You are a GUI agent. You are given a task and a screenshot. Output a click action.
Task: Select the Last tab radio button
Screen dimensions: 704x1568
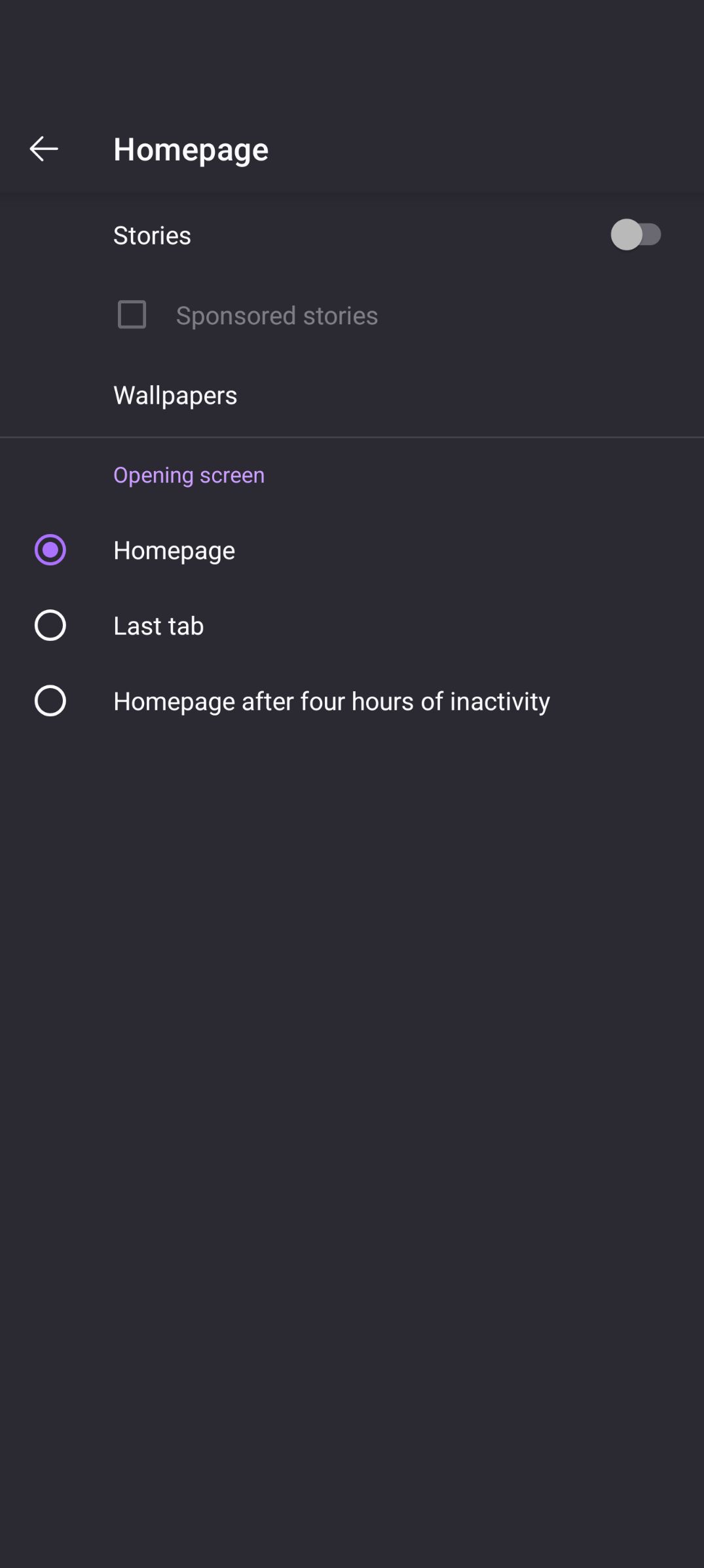50,625
